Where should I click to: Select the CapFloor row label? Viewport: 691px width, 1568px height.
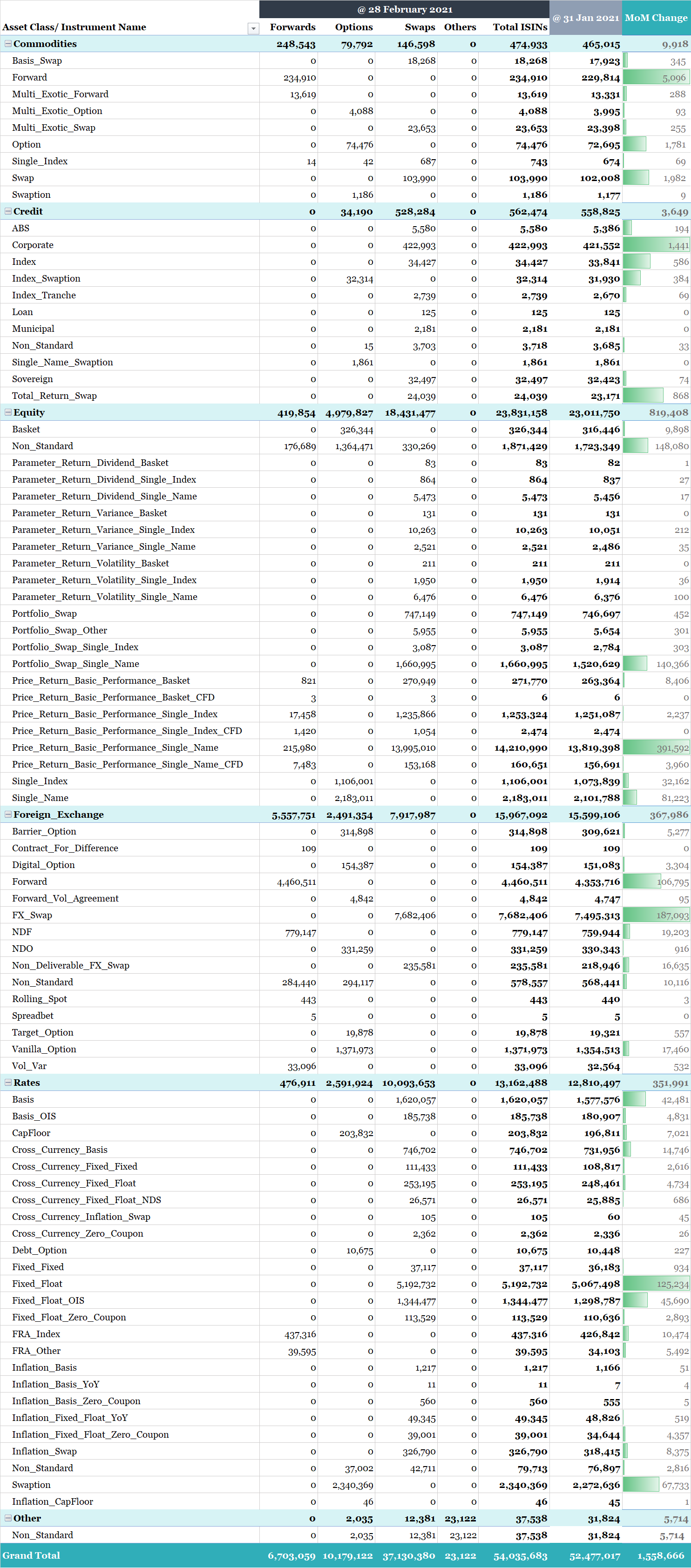click(31, 1133)
